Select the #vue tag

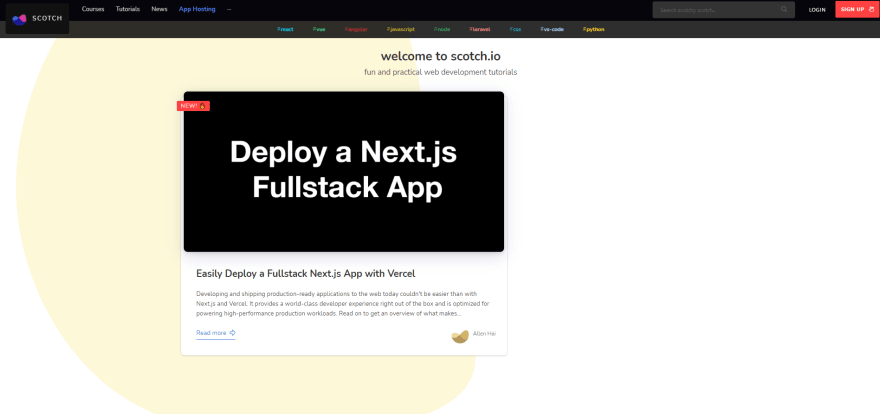click(319, 29)
